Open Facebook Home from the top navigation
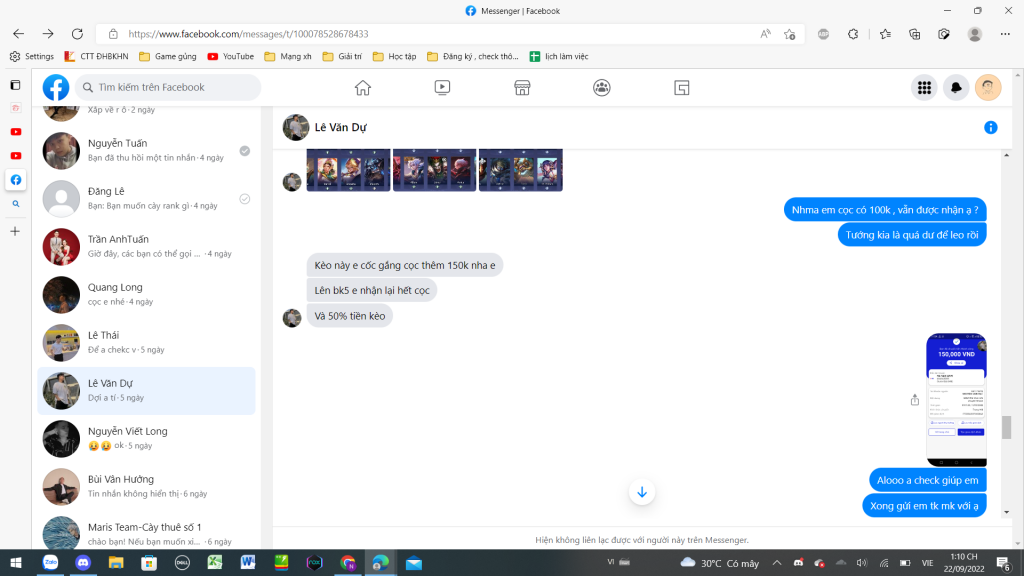The width and height of the screenshot is (1024, 576). coord(363,88)
